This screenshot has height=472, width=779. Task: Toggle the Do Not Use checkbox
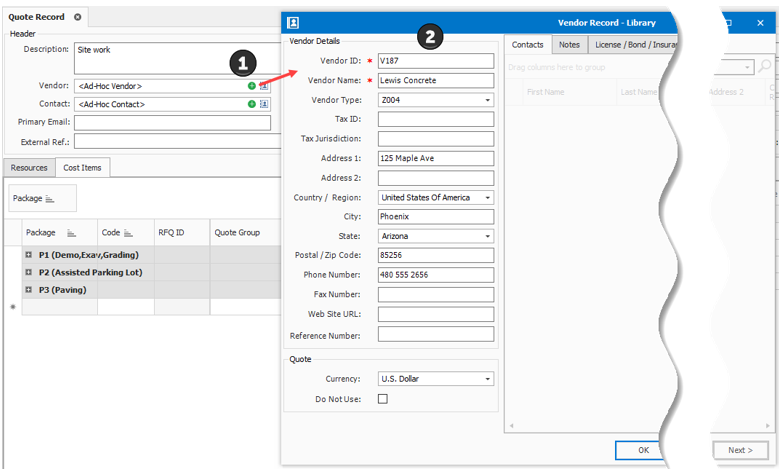coord(383,399)
